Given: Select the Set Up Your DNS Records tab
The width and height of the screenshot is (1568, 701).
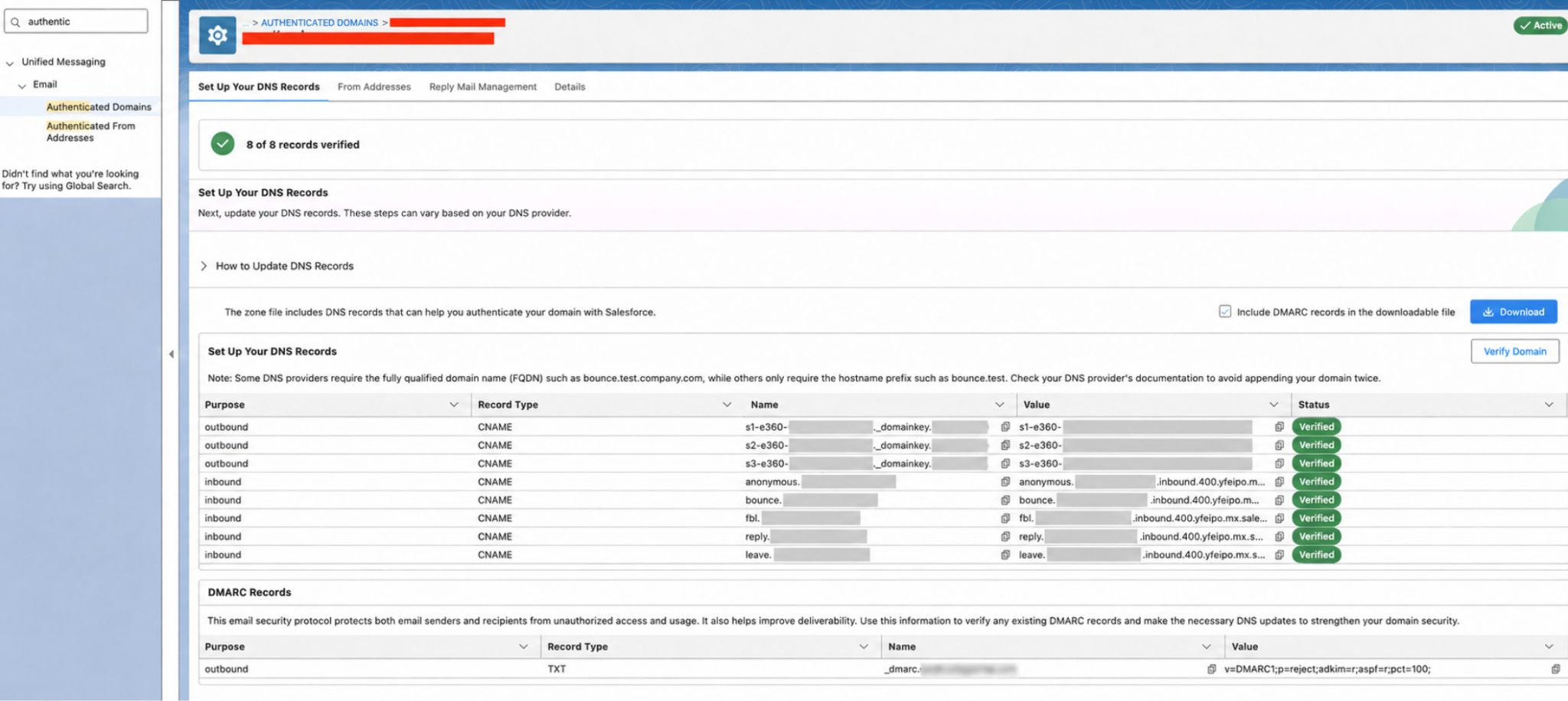Looking at the screenshot, I should click(259, 87).
